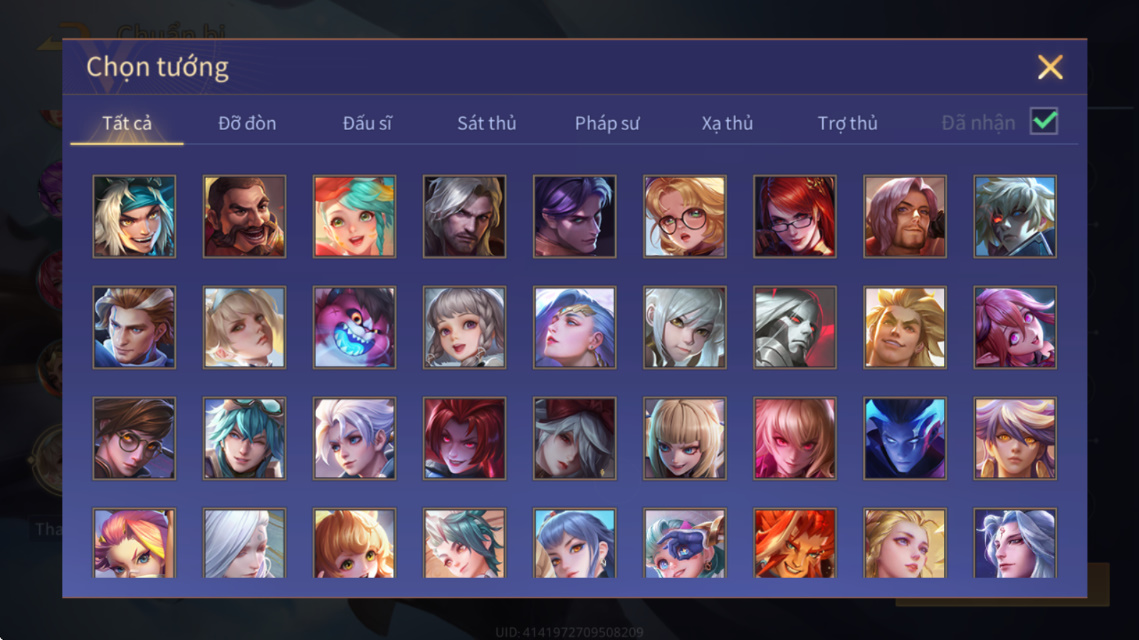Select the Đấu sĩ tab

point(368,123)
